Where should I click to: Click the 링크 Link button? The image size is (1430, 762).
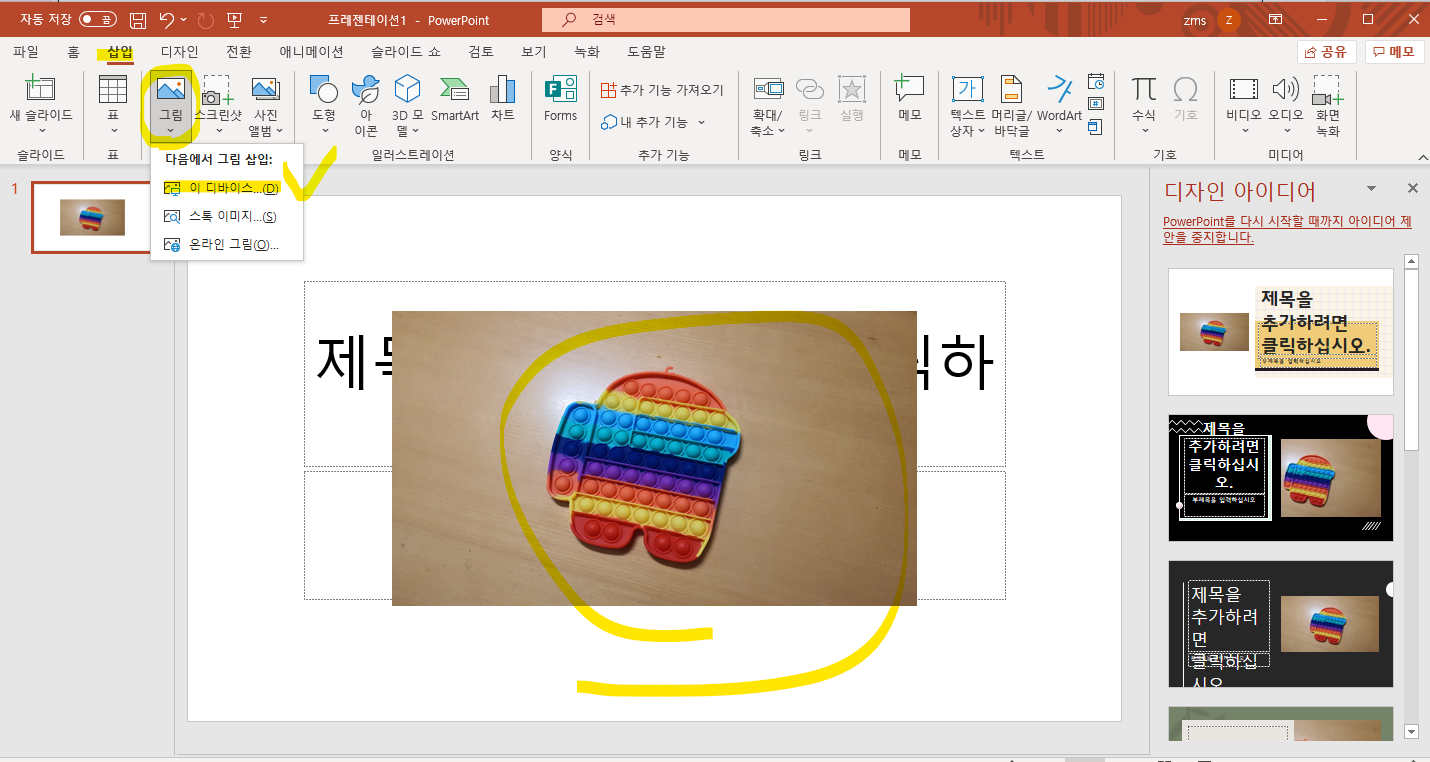(809, 105)
